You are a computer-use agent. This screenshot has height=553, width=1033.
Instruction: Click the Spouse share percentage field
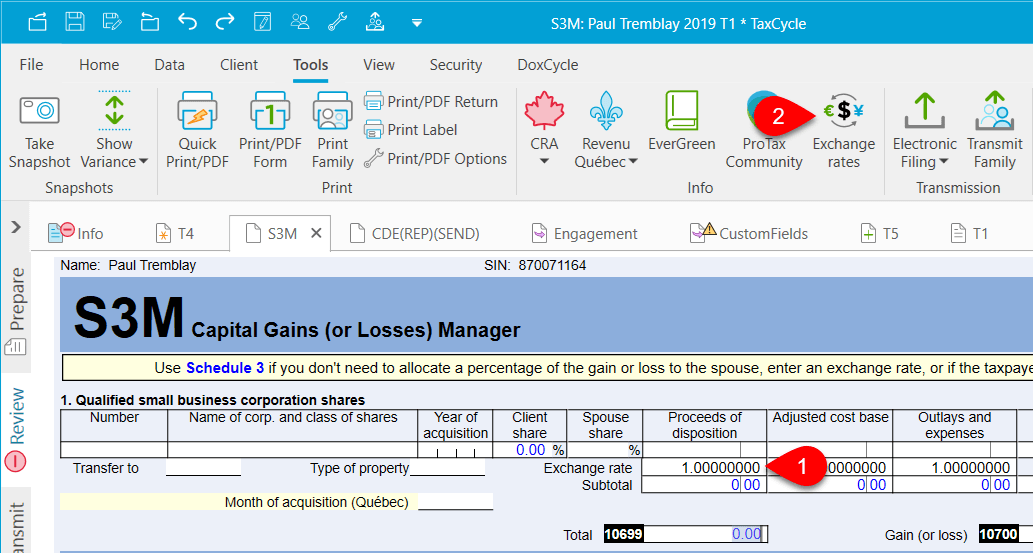[604, 450]
